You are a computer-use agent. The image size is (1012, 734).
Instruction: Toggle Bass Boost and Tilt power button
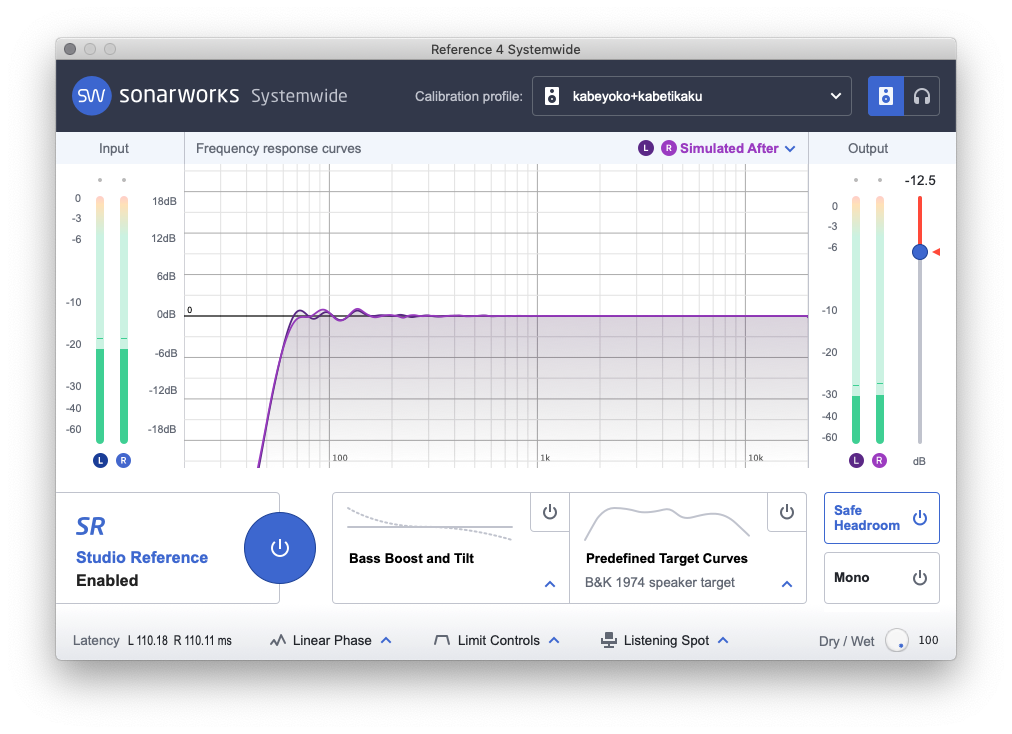550,512
